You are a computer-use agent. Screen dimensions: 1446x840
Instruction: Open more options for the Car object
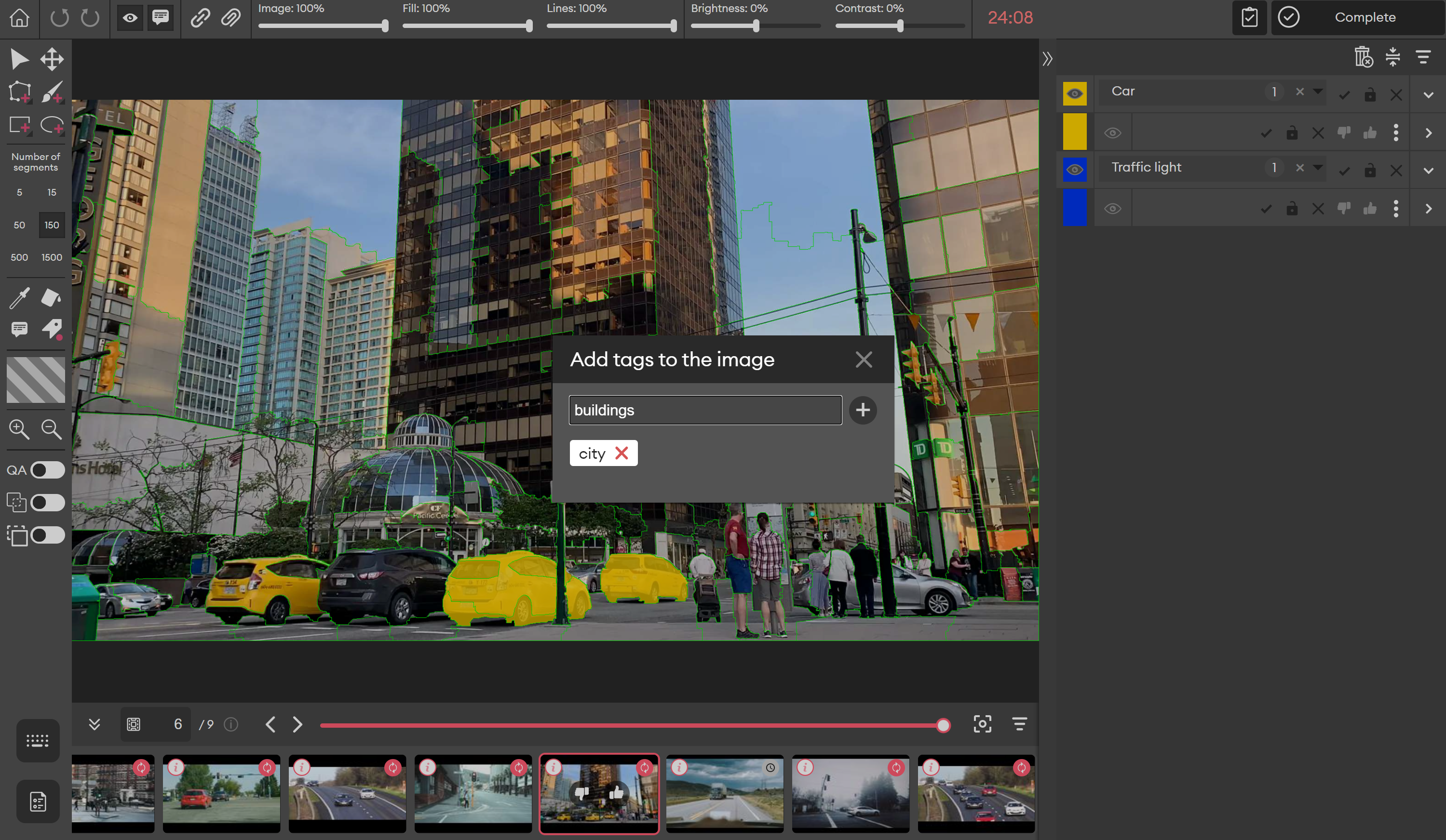(1396, 133)
